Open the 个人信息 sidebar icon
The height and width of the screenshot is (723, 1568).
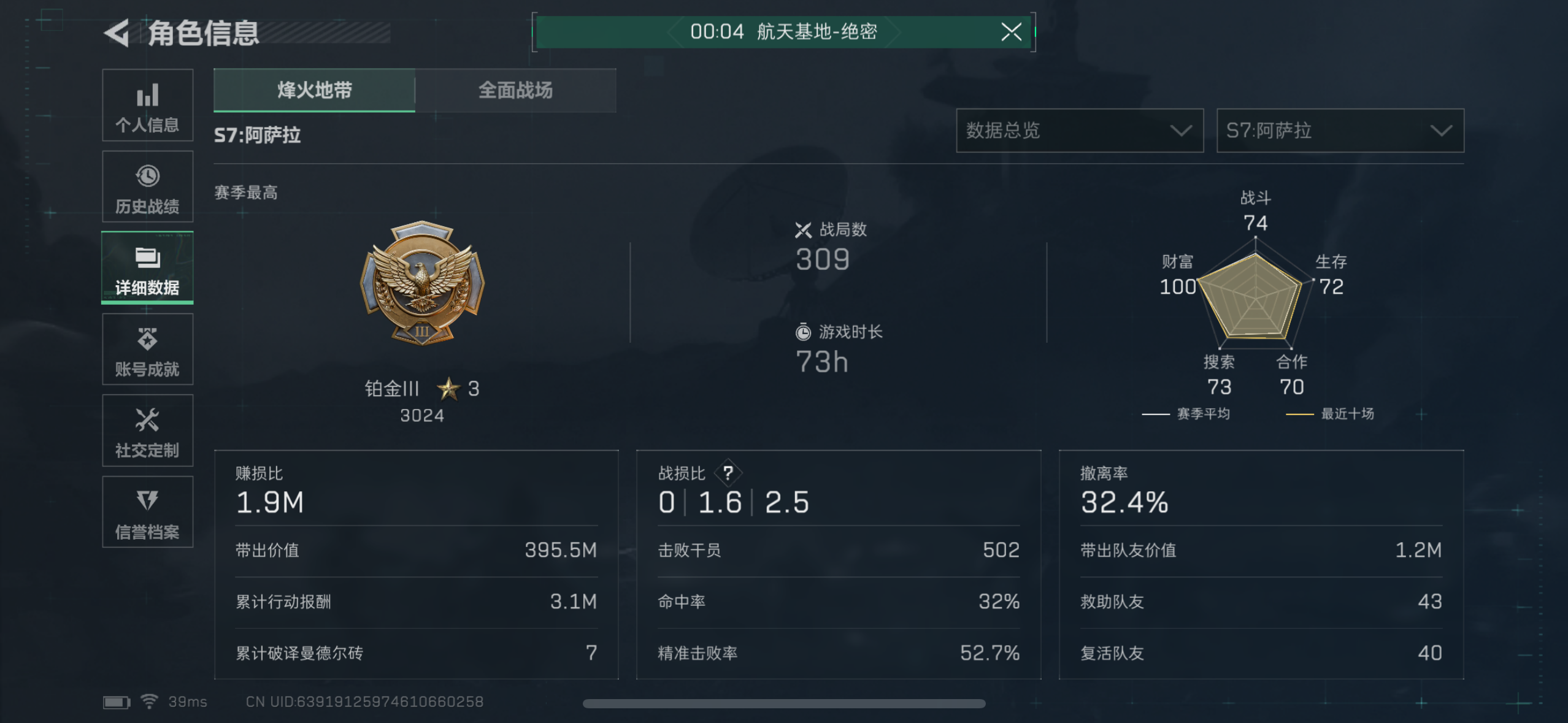click(x=147, y=105)
